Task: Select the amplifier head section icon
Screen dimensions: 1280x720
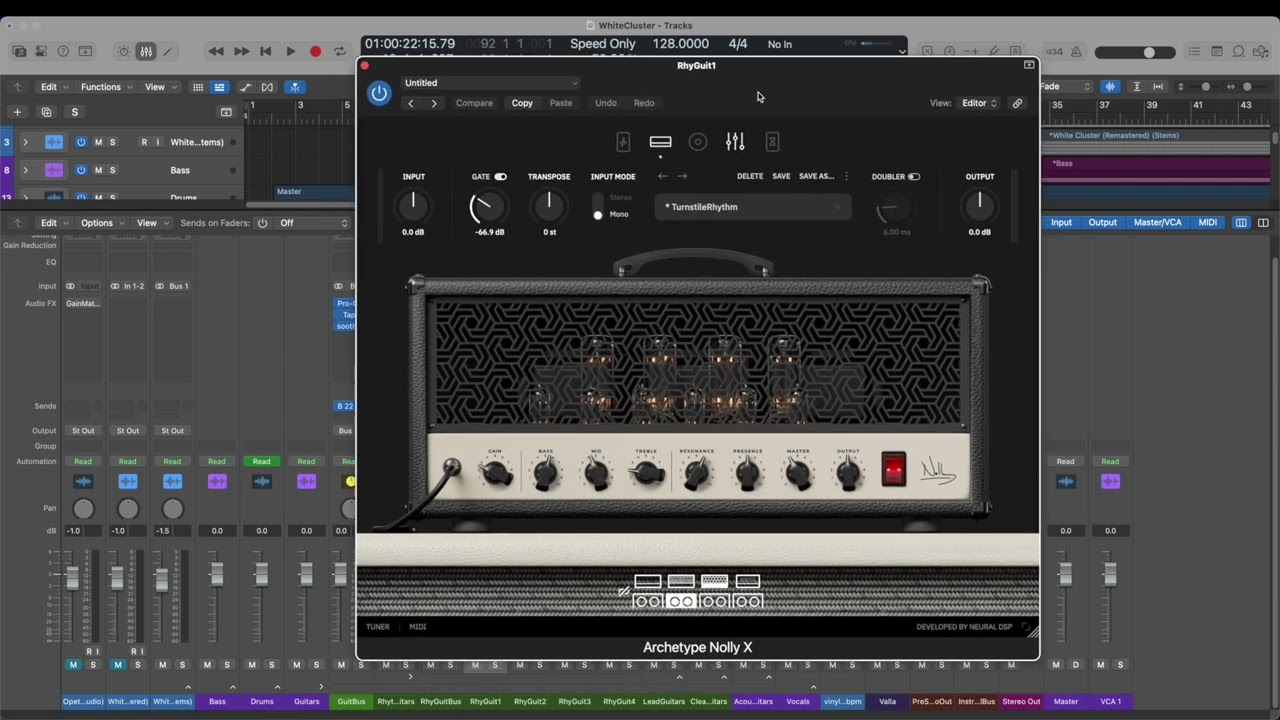Action: click(x=660, y=142)
